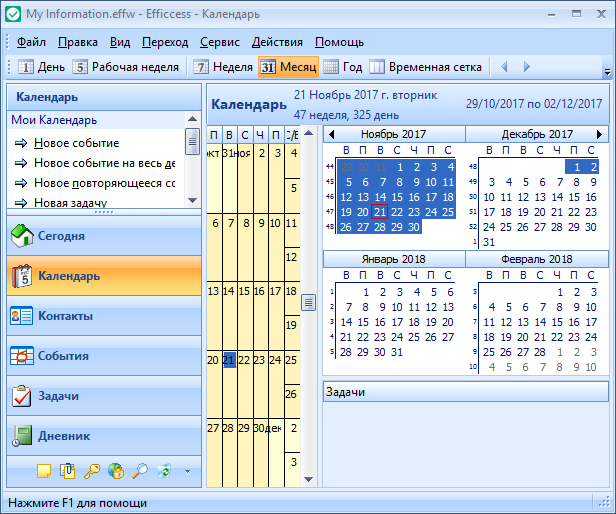Click the back arrow in the view toolbar

504,67
